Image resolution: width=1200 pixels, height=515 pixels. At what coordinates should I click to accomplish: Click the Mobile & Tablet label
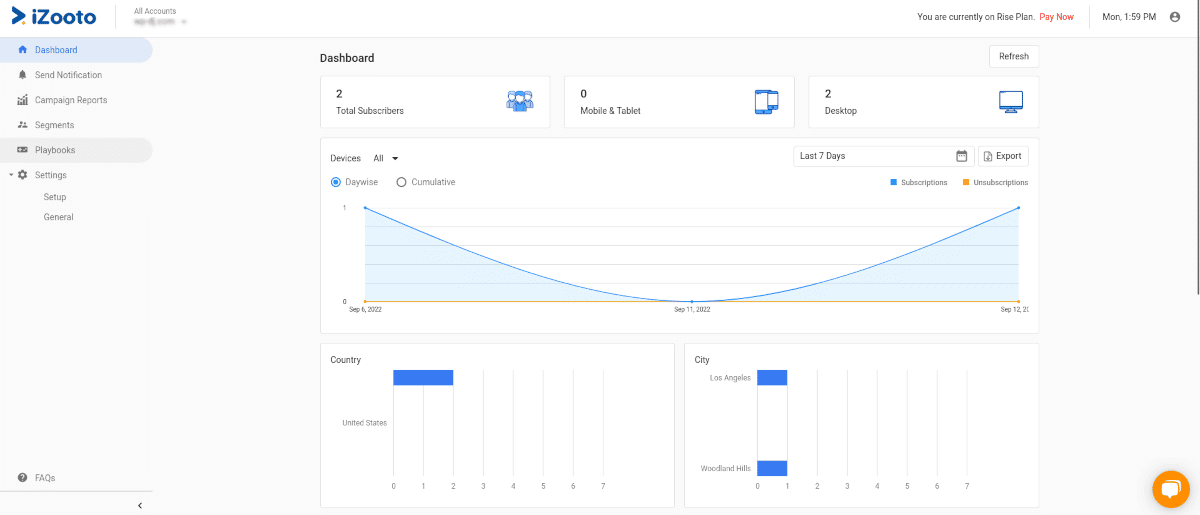610,111
